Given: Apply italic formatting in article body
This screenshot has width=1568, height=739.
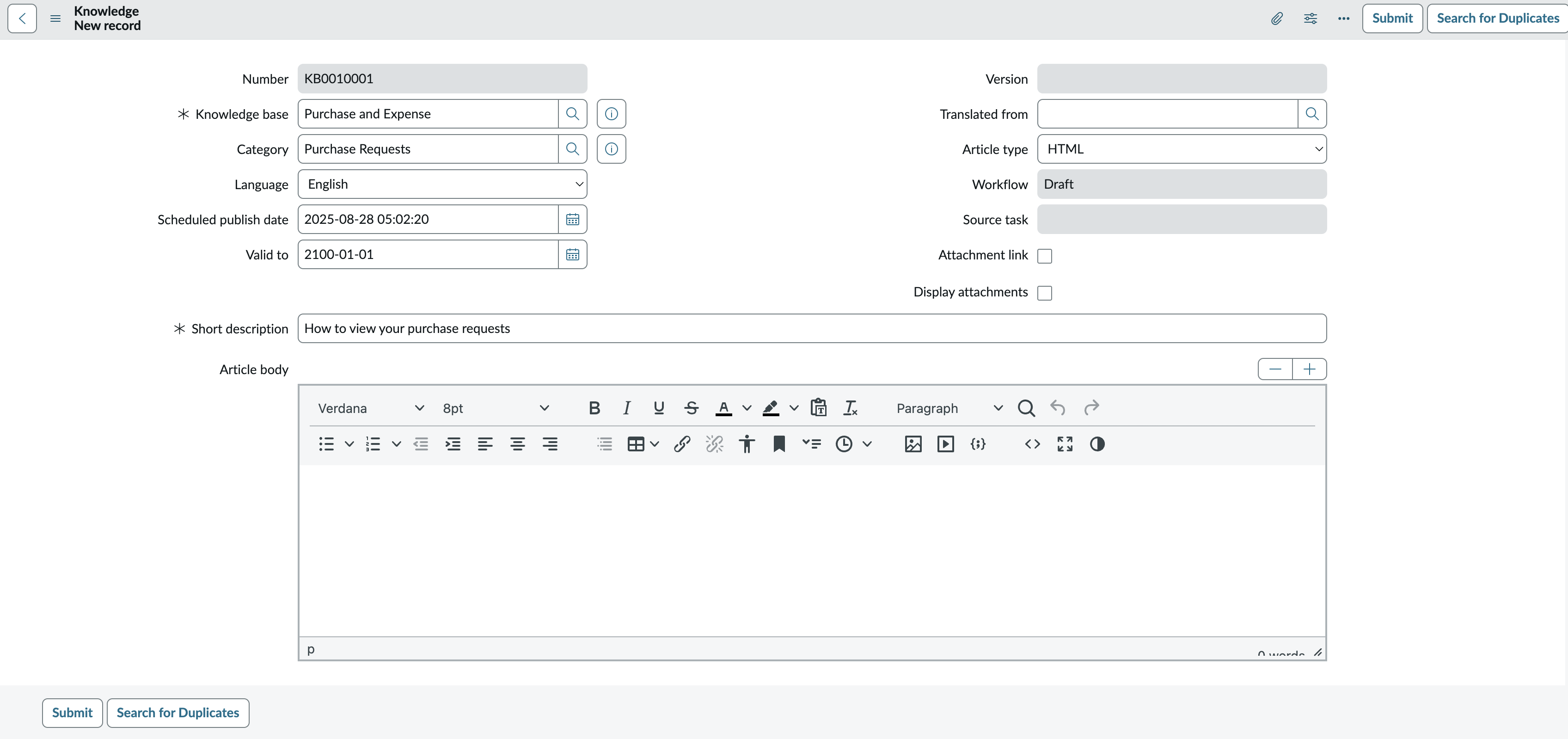Looking at the screenshot, I should tap(626, 408).
